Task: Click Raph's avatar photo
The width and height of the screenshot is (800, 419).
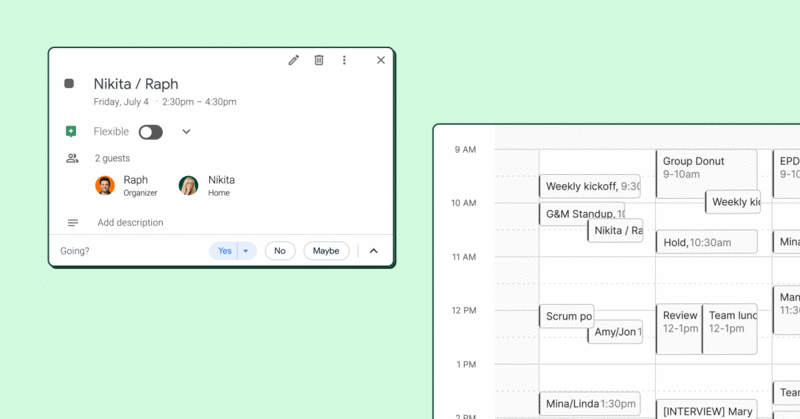Action: [105, 185]
